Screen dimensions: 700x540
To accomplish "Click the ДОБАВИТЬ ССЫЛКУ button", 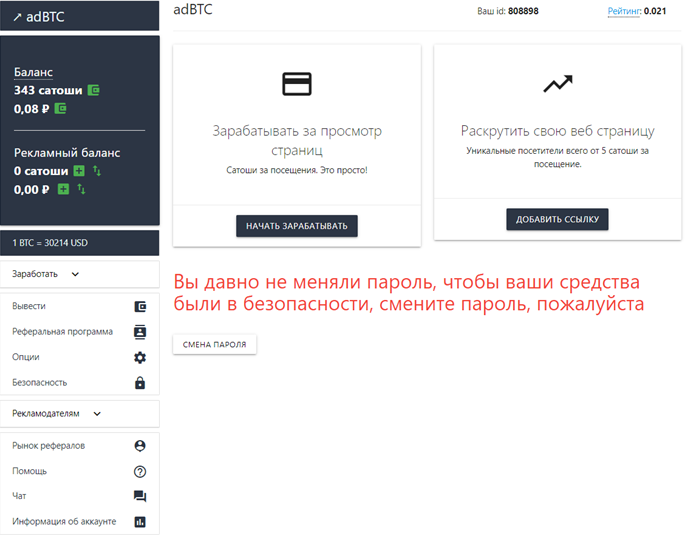I will [557, 219].
